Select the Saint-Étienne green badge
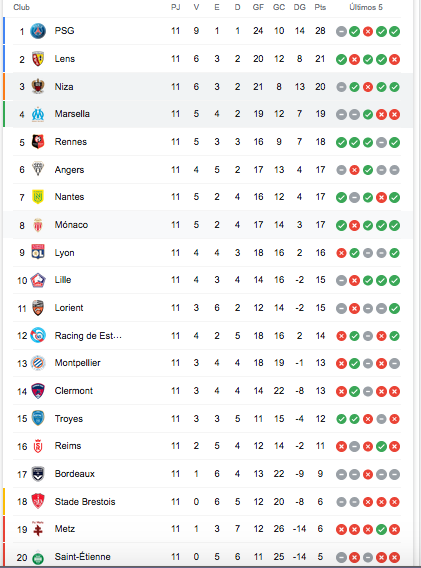Screen dimensions: 421x568 click(38, 558)
